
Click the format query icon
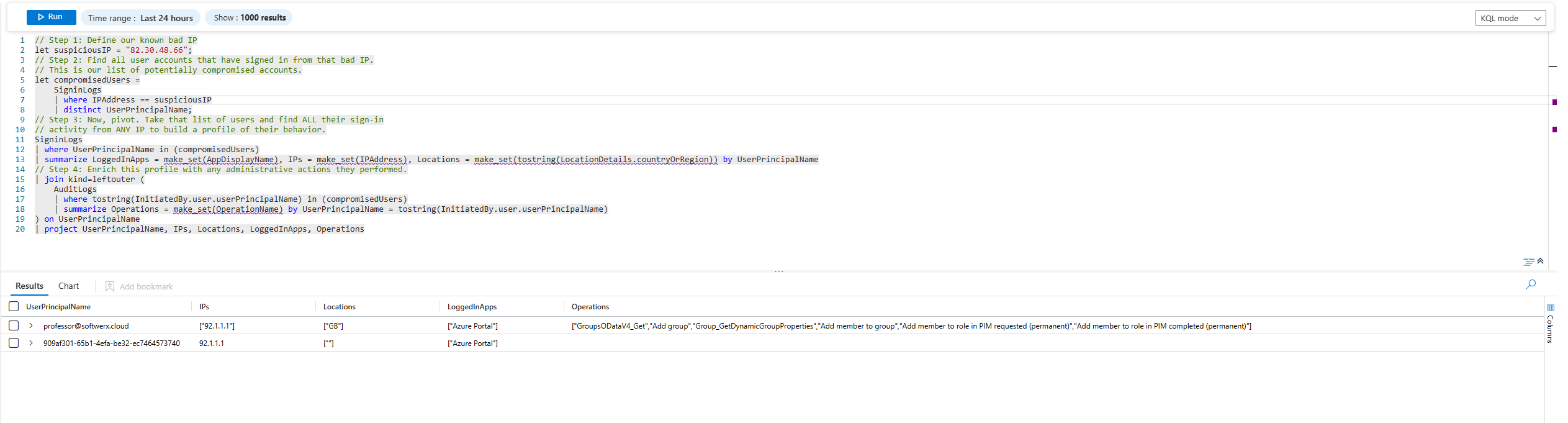coord(1528,262)
